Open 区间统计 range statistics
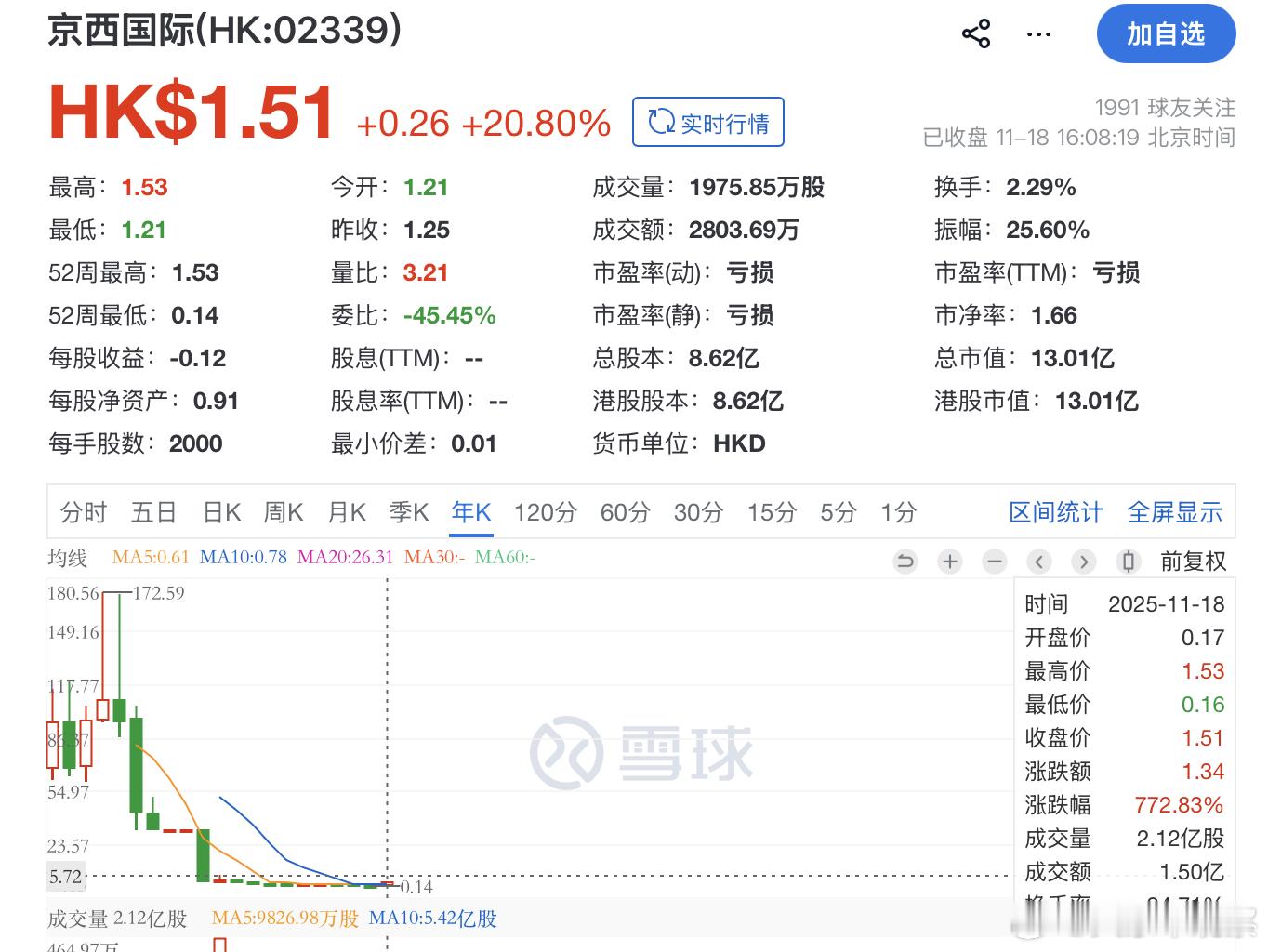This screenshot has height=952, width=1268. pos(1056,512)
